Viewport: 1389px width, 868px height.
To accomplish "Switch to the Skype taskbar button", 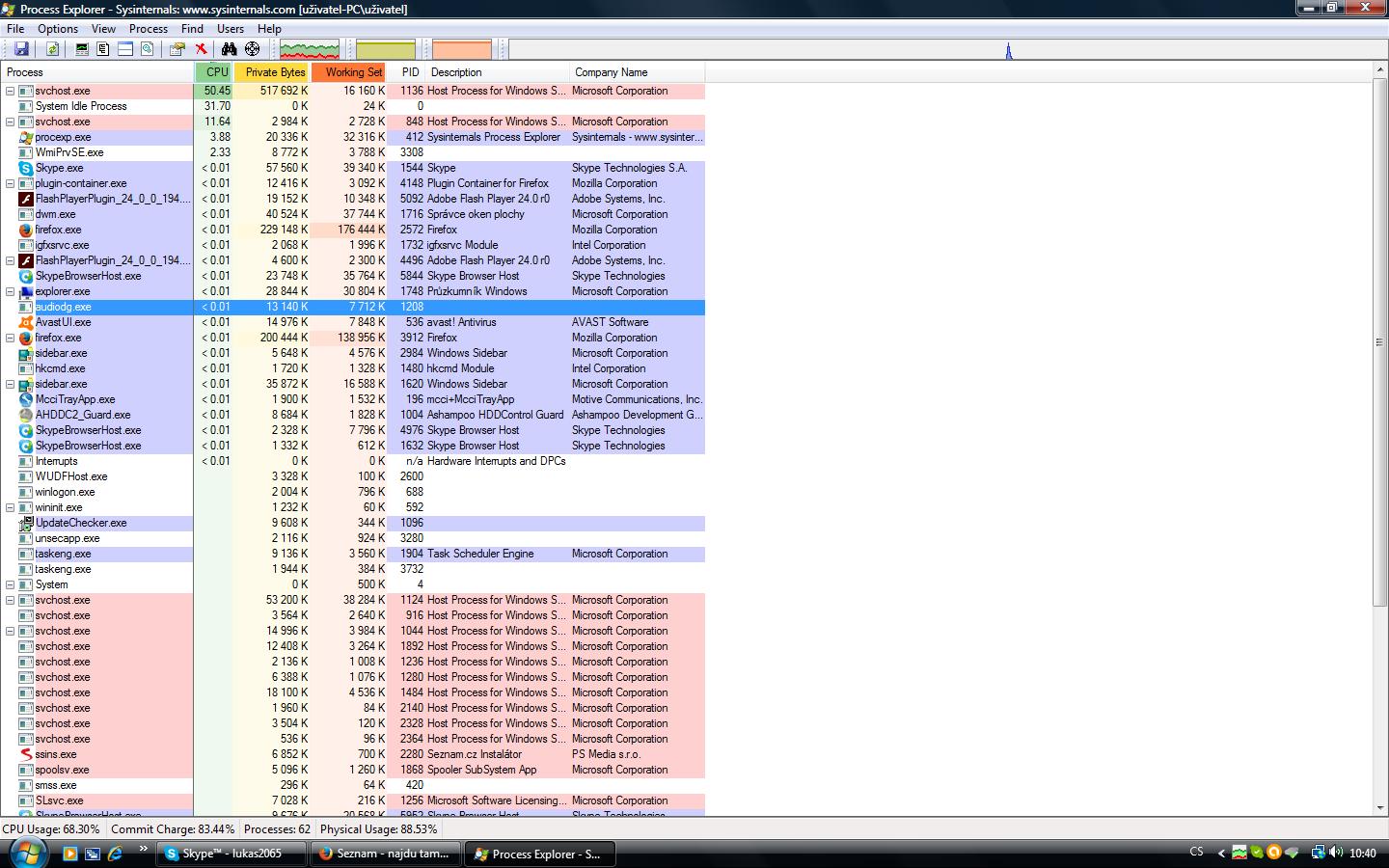I will [x=231, y=854].
